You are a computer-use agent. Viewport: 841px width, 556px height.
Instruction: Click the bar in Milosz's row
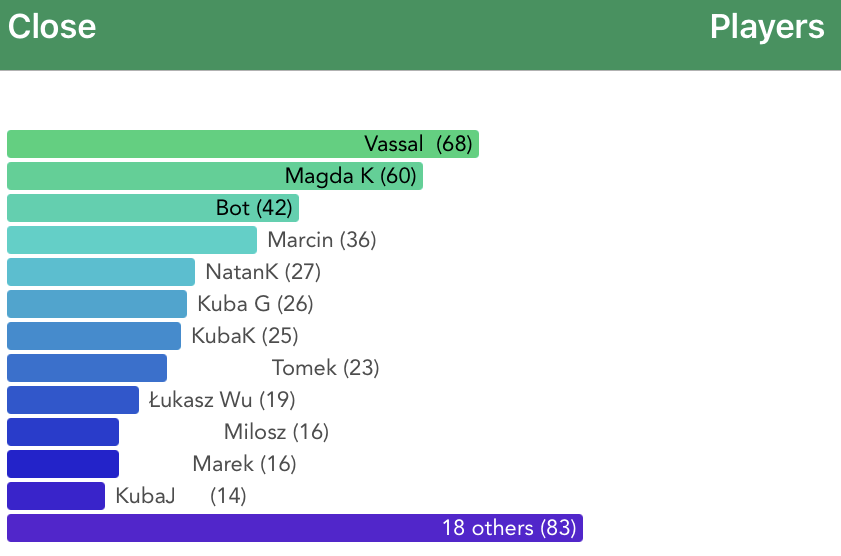coord(63,432)
